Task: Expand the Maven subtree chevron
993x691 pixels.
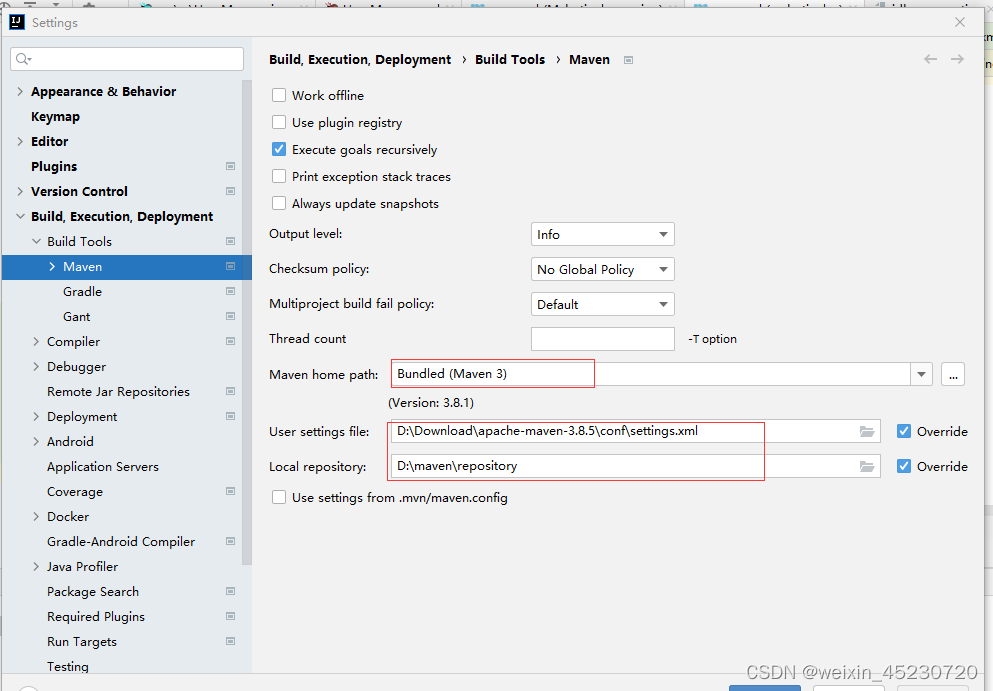Action: pos(52,267)
